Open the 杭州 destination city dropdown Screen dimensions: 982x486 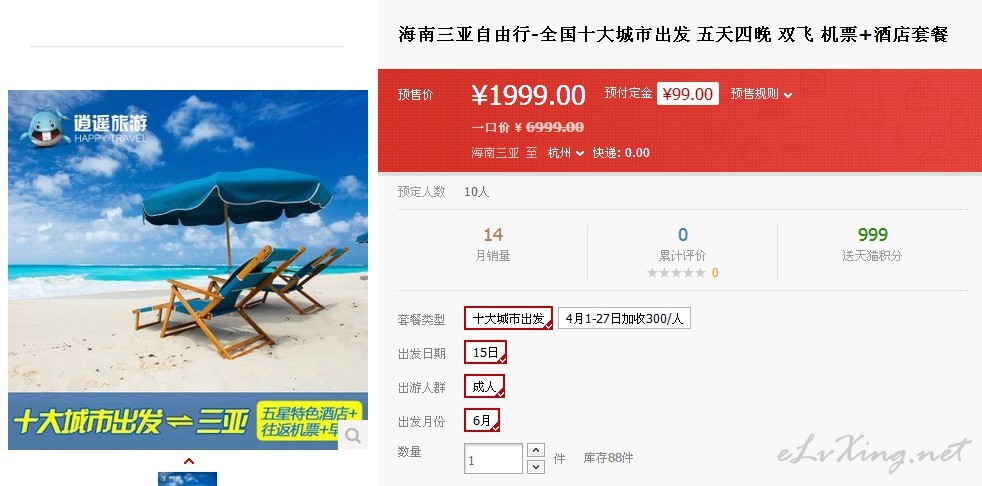point(566,152)
